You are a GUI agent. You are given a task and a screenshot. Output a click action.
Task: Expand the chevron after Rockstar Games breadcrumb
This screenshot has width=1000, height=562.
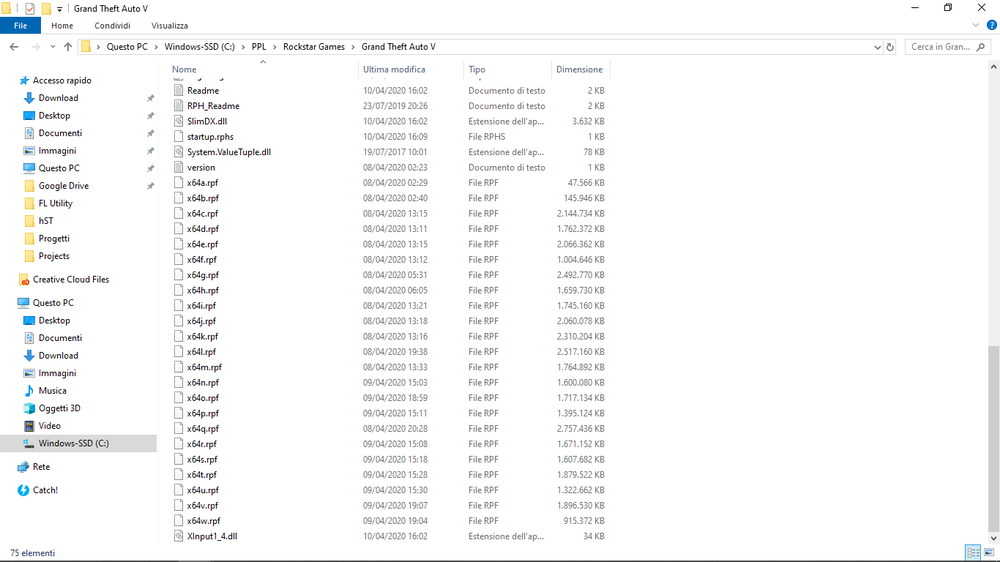click(353, 47)
